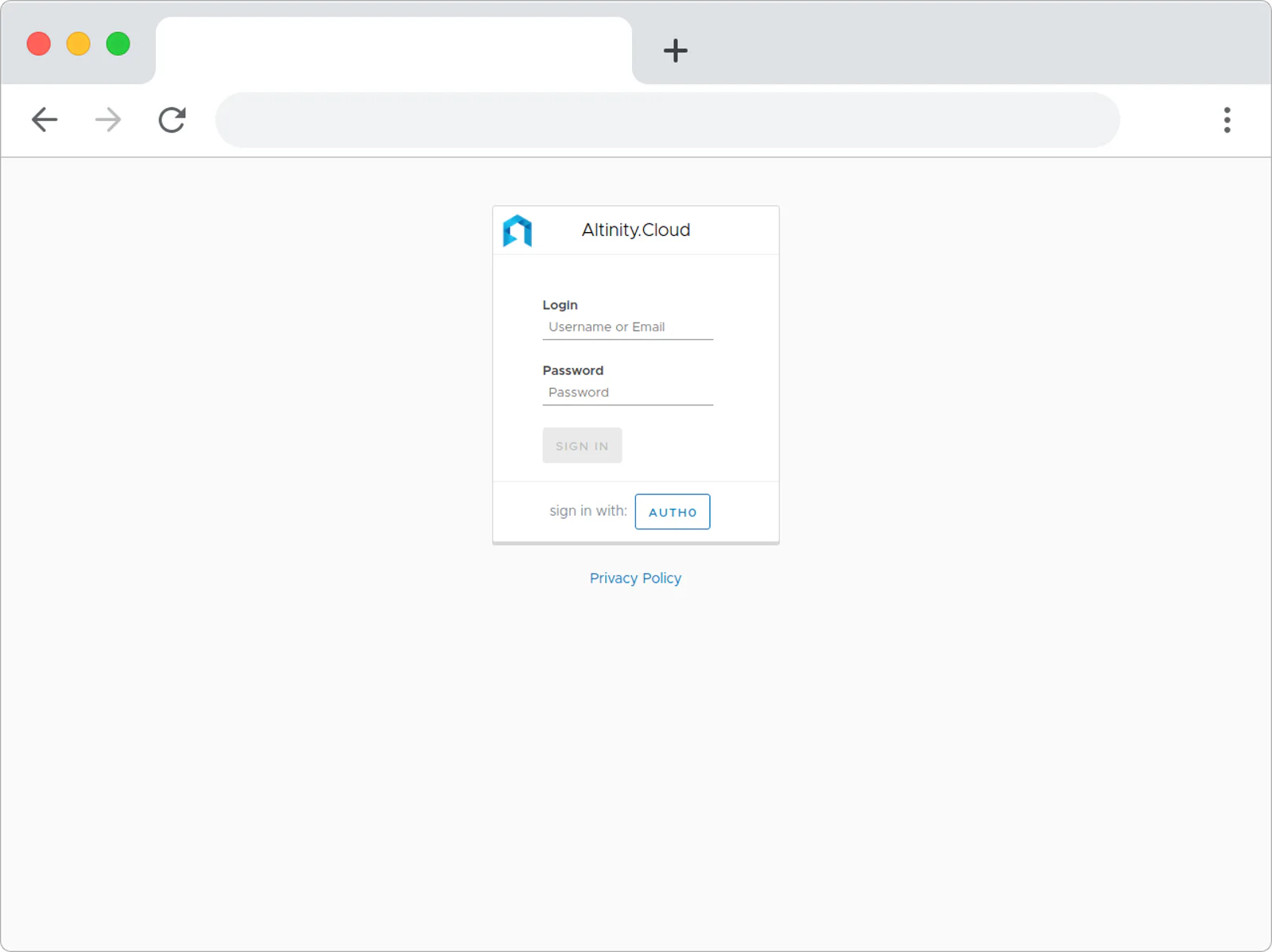The width and height of the screenshot is (1272, 952).
Task: Click the red close window button
Action: [39, 44]
